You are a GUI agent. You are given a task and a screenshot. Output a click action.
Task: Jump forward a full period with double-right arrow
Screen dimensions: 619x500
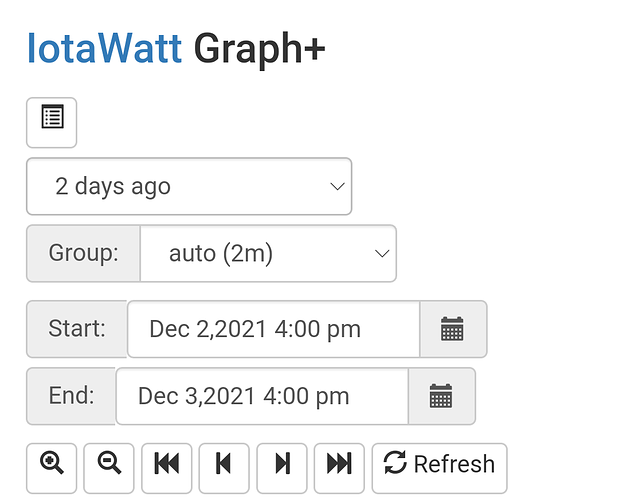pos(339,468)
